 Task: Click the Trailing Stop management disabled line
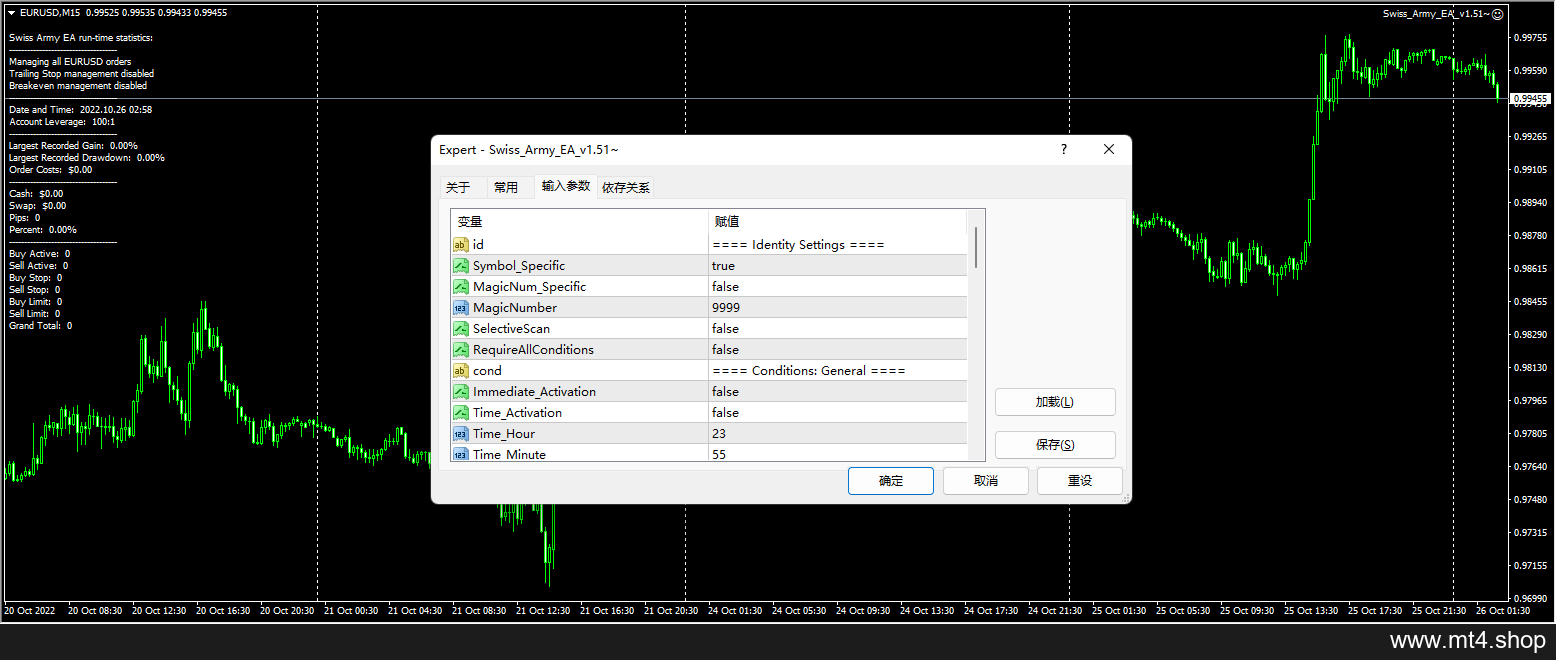click(x=81, y=74)
